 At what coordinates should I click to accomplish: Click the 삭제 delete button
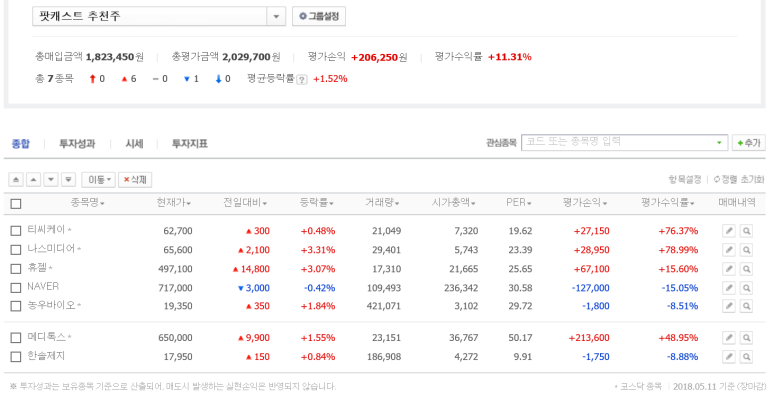click(x=135, y=180)
